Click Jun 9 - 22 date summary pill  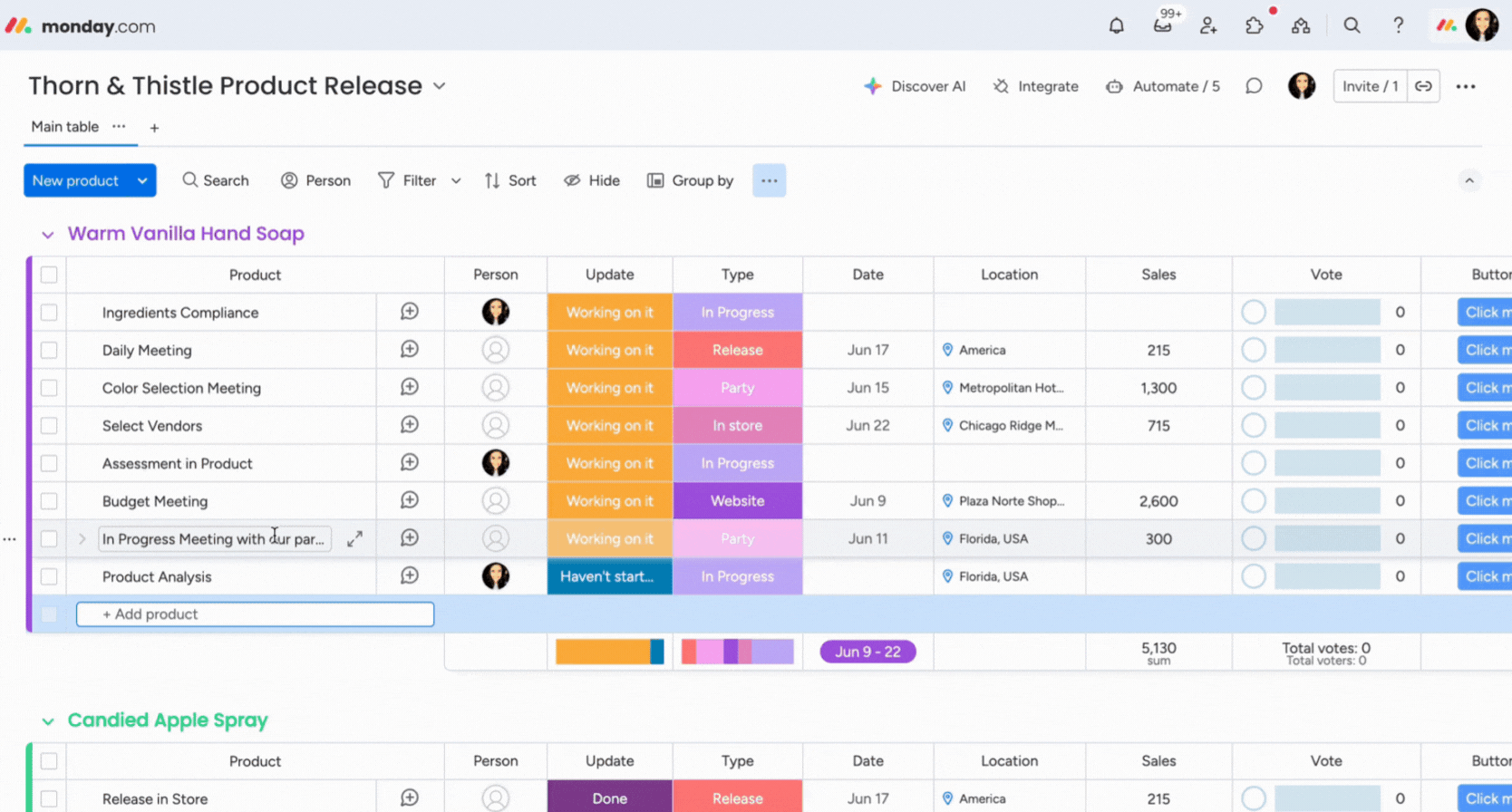[867, 652]
